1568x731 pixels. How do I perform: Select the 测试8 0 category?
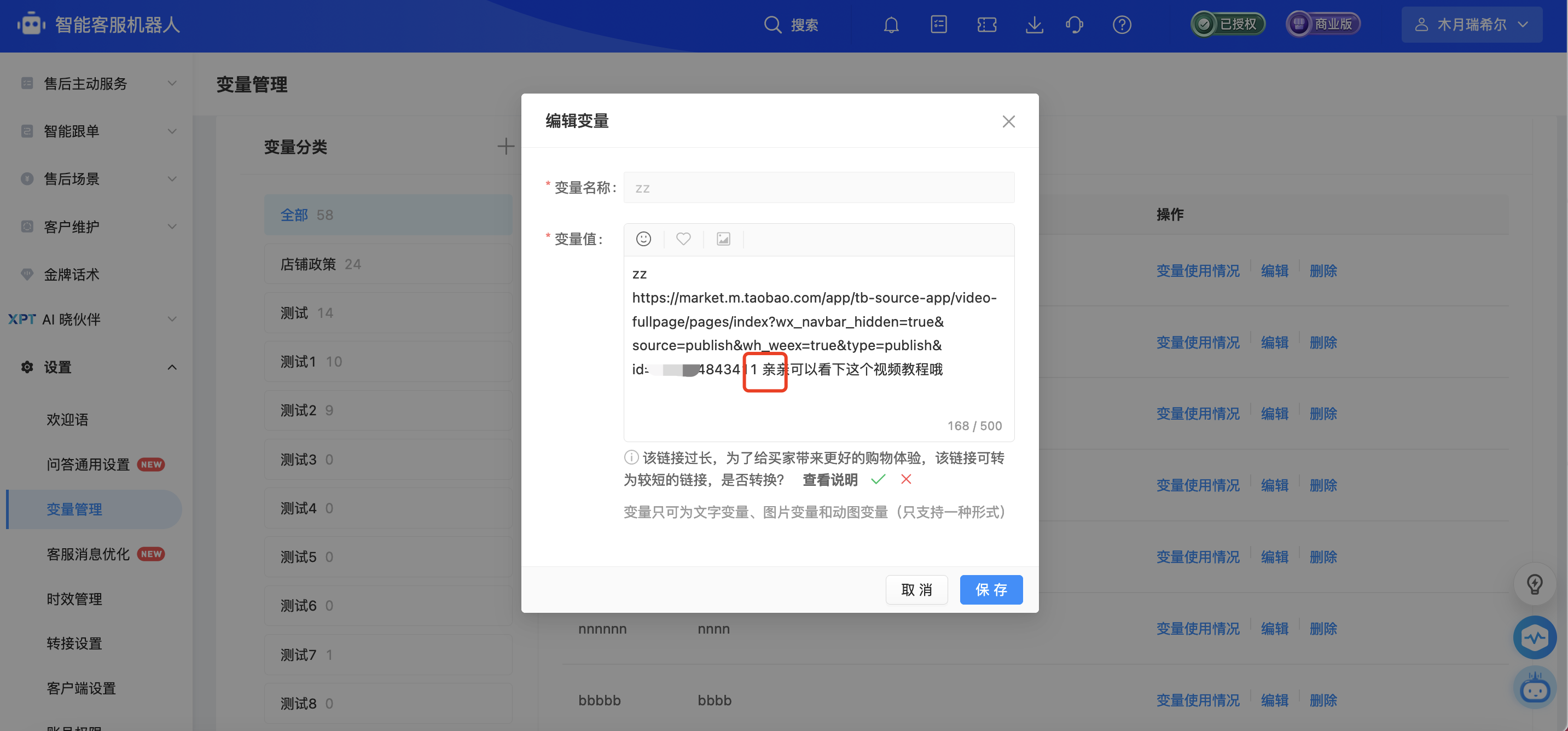[388, 704]
